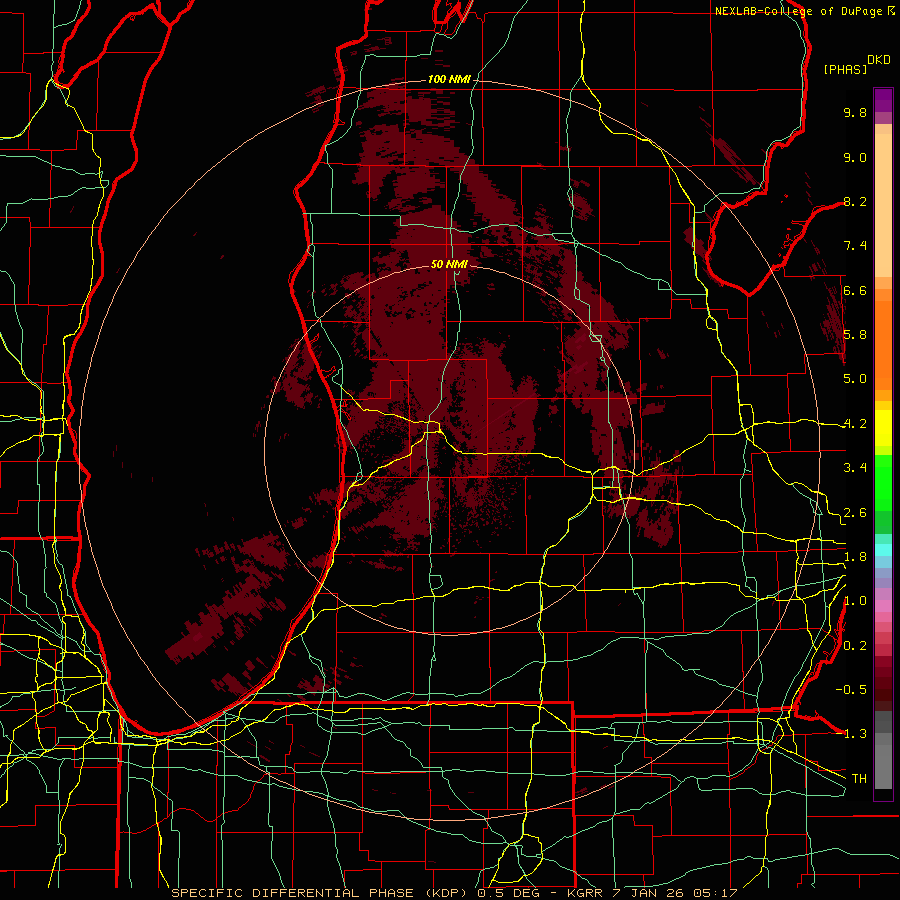900x900 pixels.
Task: Click the 2.6 value on color scale
Action: (855, 513)
